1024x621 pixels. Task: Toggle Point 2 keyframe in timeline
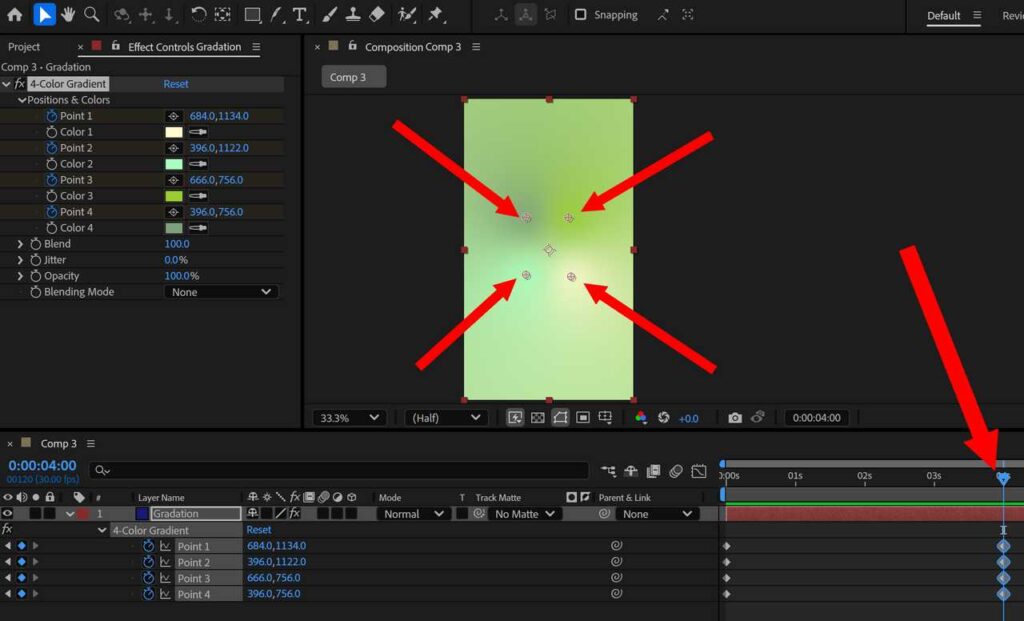(22, 562)
